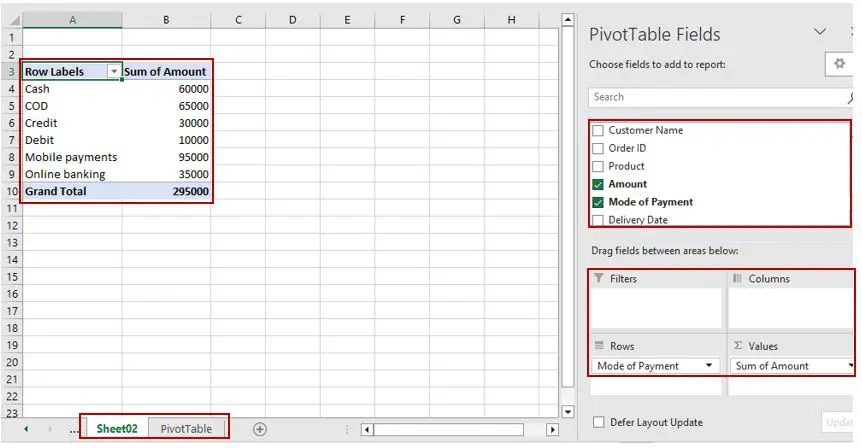Viewport: 862px width, 448px height.
Task: Click horizontal scrollbar left arrow
Action: (x=367, y=429)
